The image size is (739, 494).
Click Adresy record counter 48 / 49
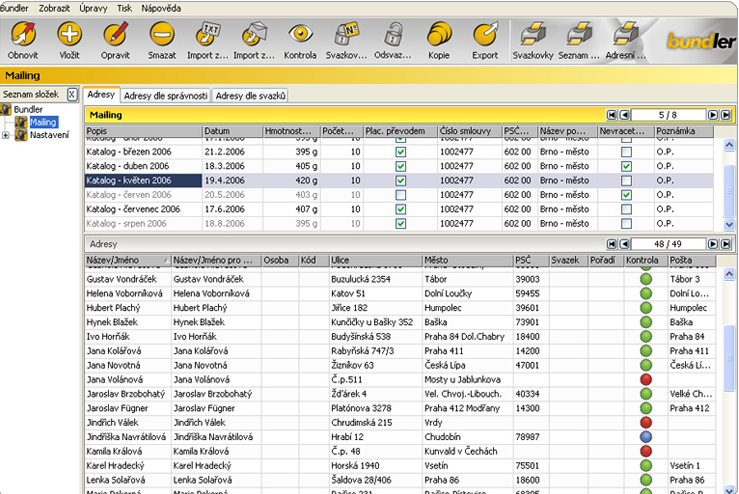(x=668, y=244)
